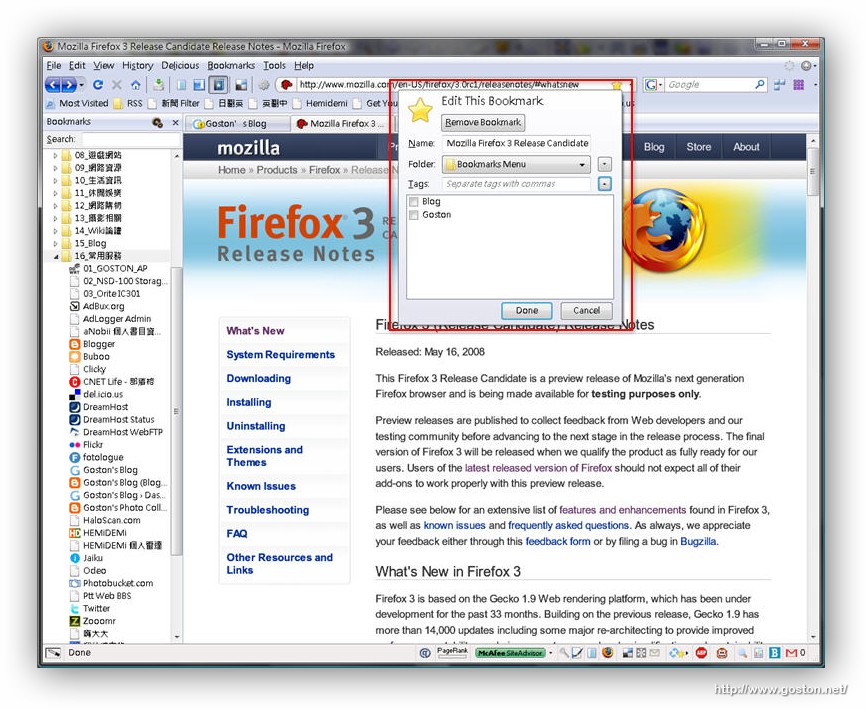Viewport: 867px width, 710px height.
Task: Click the Google search magnifier icon
Action: point(760,84)
